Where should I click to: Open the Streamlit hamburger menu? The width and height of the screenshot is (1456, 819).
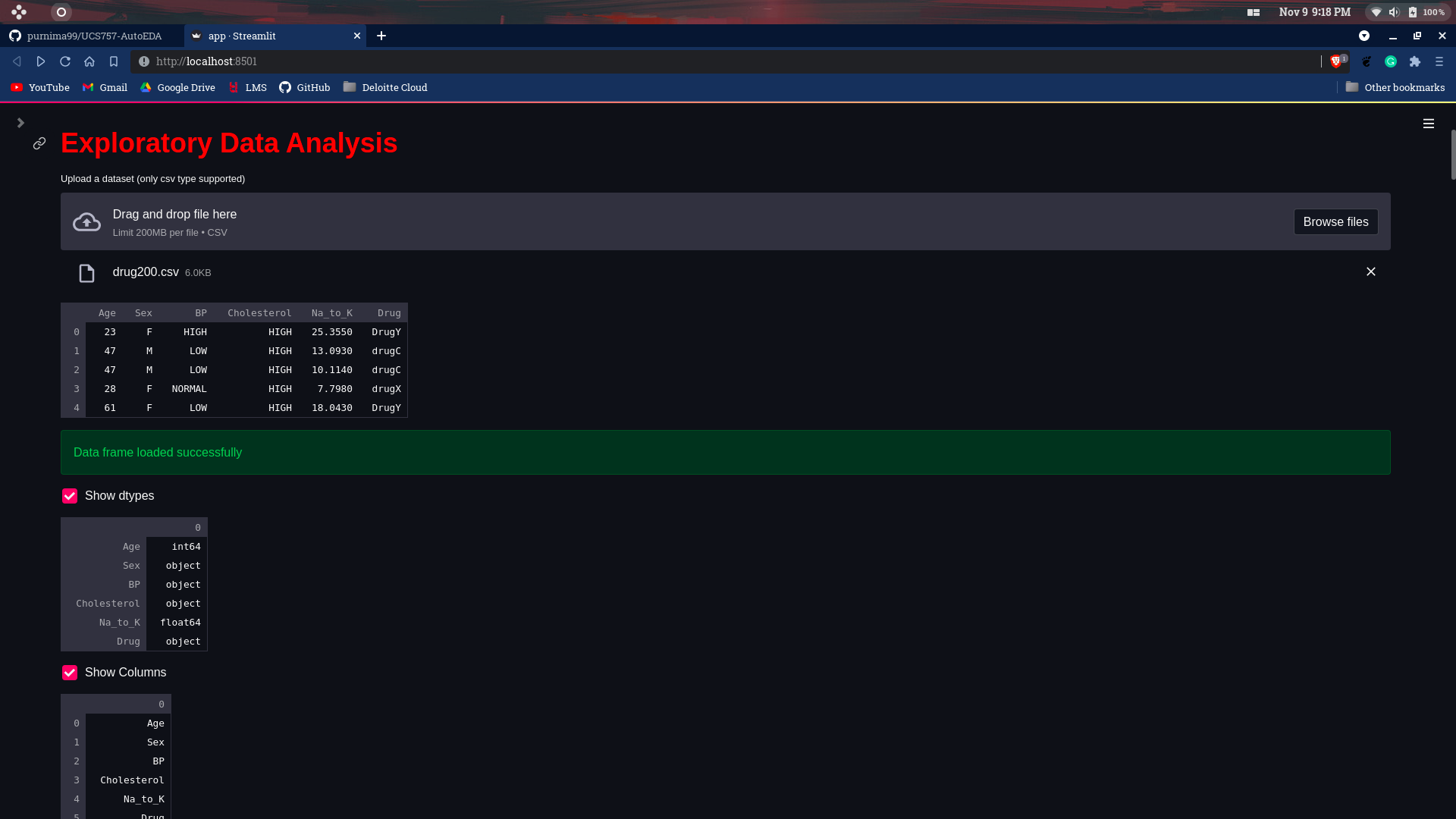tap(1428, 124)
